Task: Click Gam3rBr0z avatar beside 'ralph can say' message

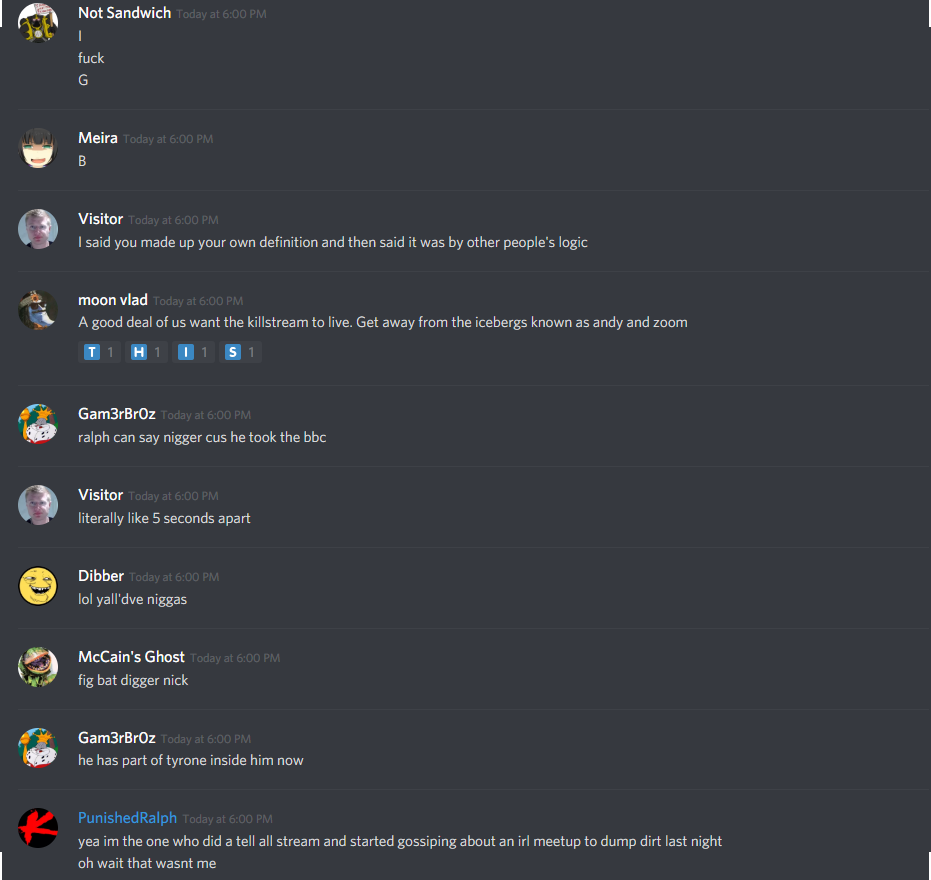Action: (38, 424)
